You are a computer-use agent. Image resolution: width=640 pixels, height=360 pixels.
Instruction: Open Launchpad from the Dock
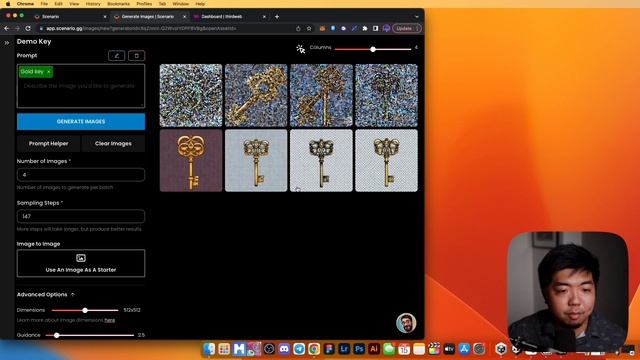pyautogui.click(x=224, y=349)
